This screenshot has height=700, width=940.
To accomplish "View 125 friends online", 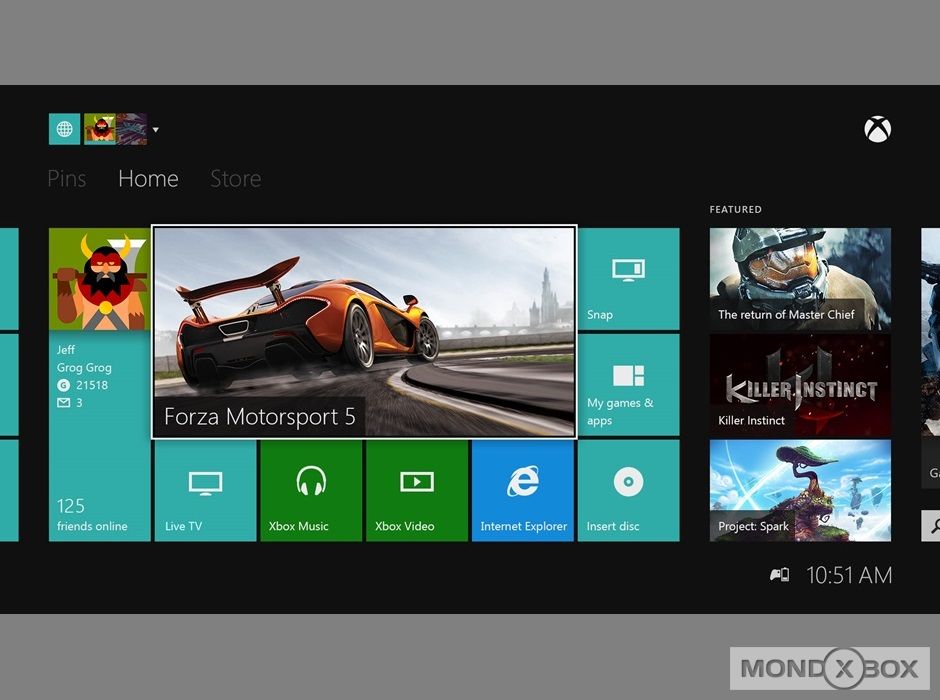I will [x=99, y=512].
